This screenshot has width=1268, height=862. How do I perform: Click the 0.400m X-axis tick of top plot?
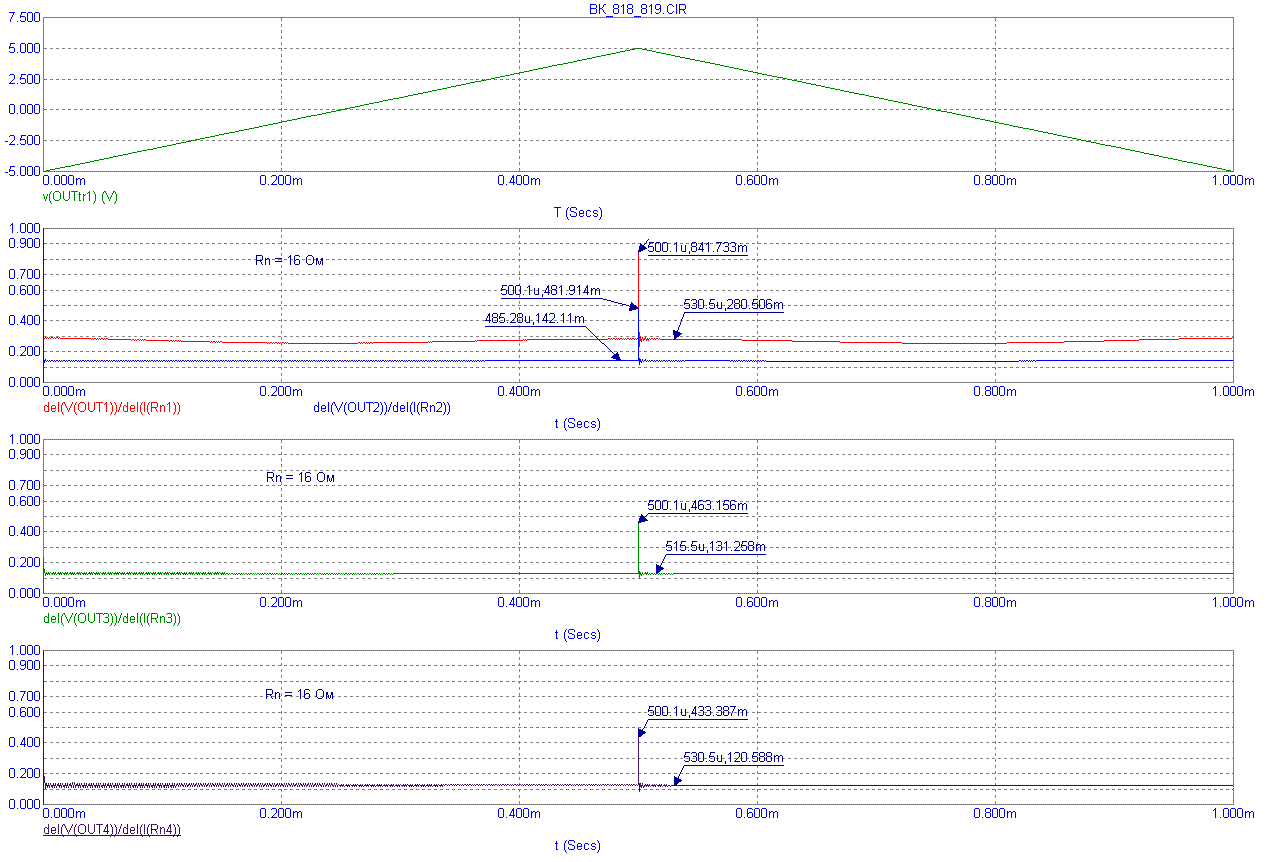(519, 180)
